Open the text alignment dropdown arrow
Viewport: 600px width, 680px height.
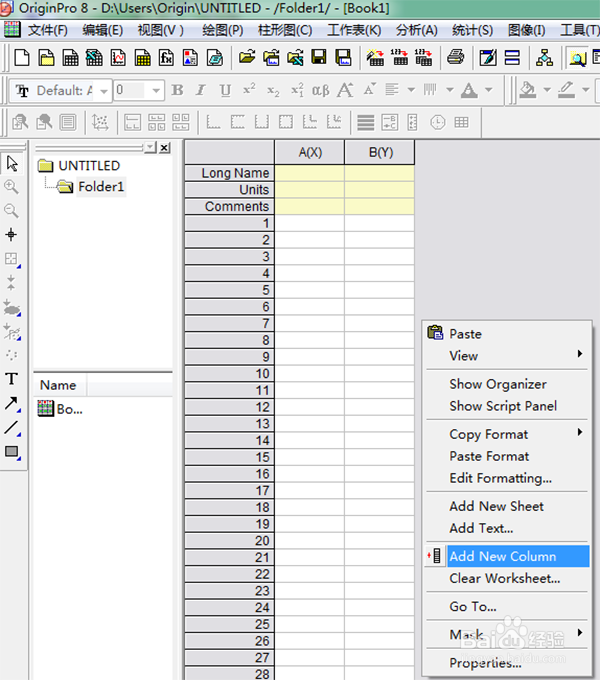(411, 90)
